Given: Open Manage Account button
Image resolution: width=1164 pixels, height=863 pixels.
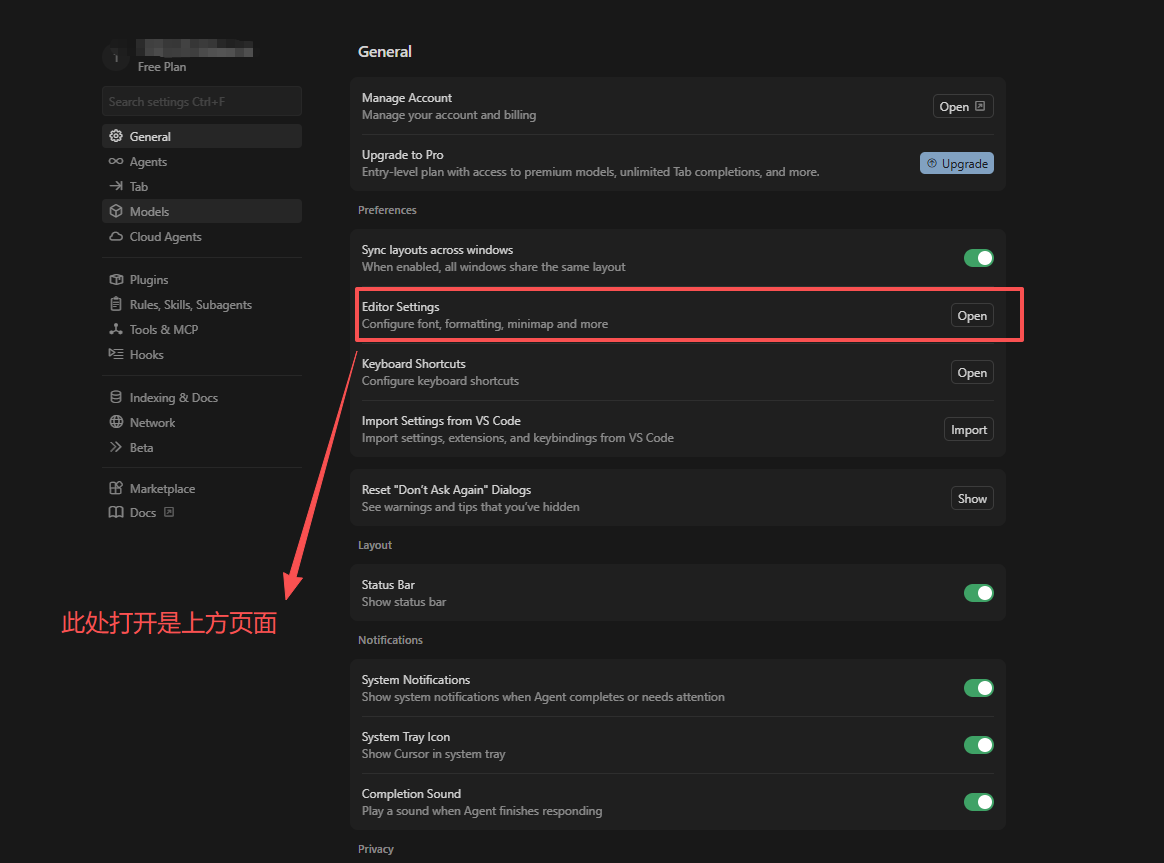Looking at the screenshot, I should tap(963, 106).
